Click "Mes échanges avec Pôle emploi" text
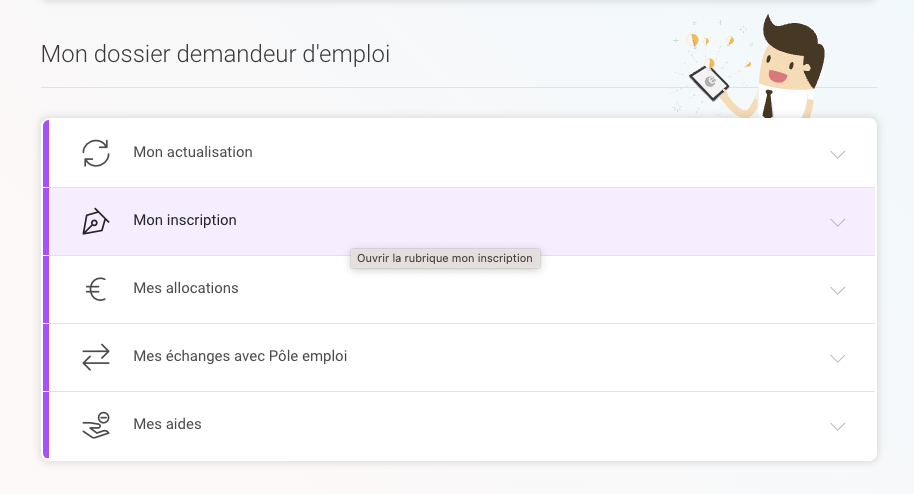Image resolution: width=914 pixels, height=494 pixels. pyautogui.click(x=240, y=356)
